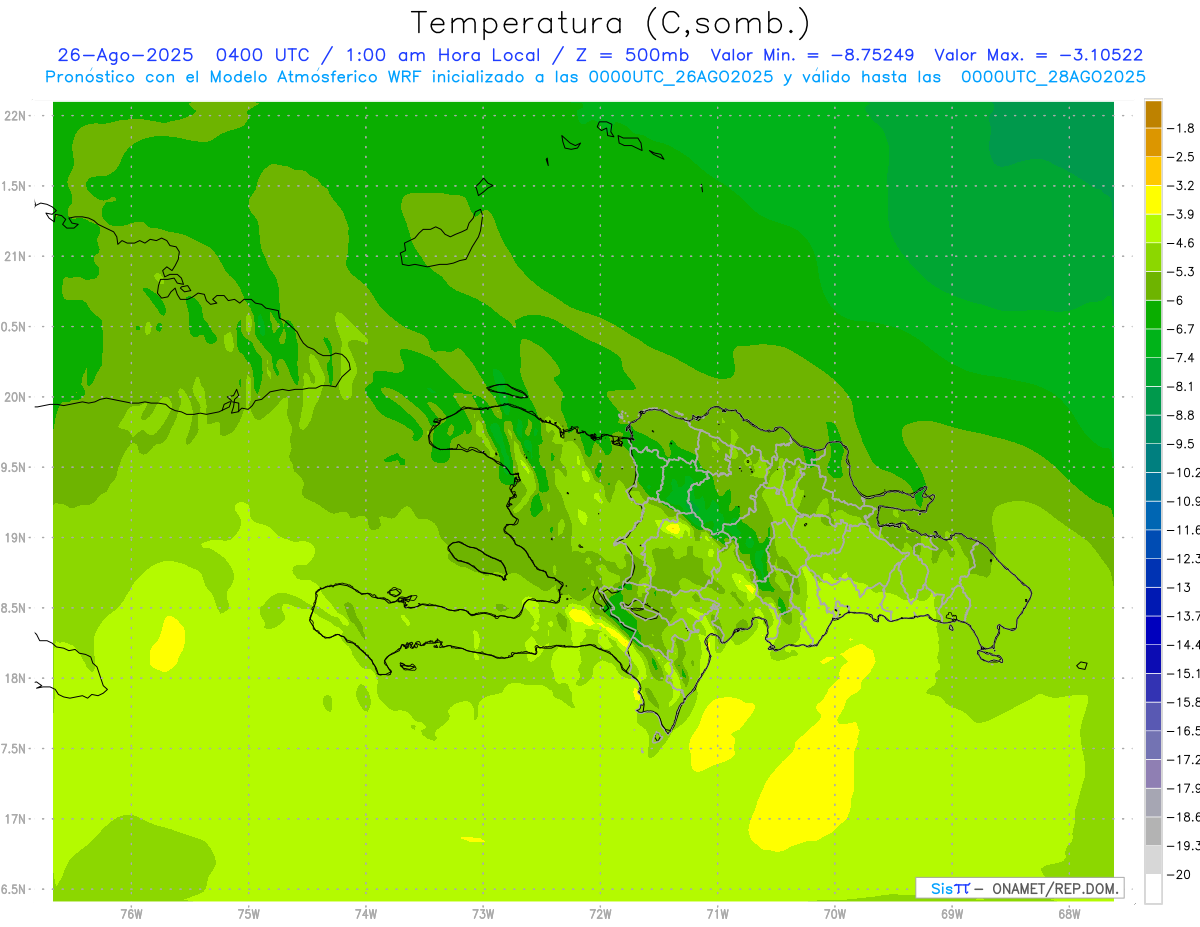Click the -18.6 legend value
This screenshot has height=927, width=1200.
[1185, 817]
